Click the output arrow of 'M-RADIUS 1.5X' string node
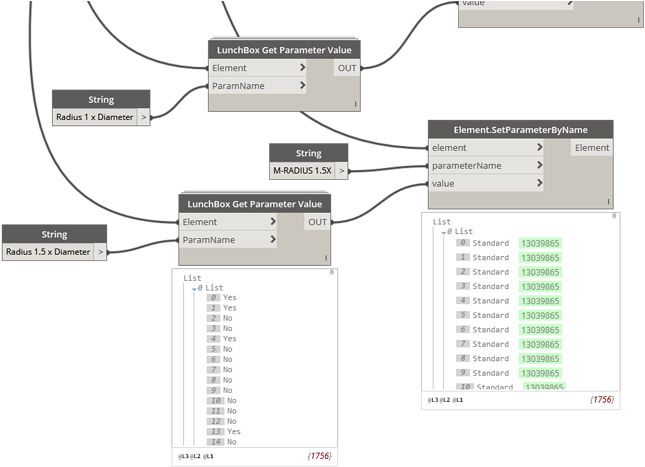This screenshot has width=645, height=467. click(341, 171)
